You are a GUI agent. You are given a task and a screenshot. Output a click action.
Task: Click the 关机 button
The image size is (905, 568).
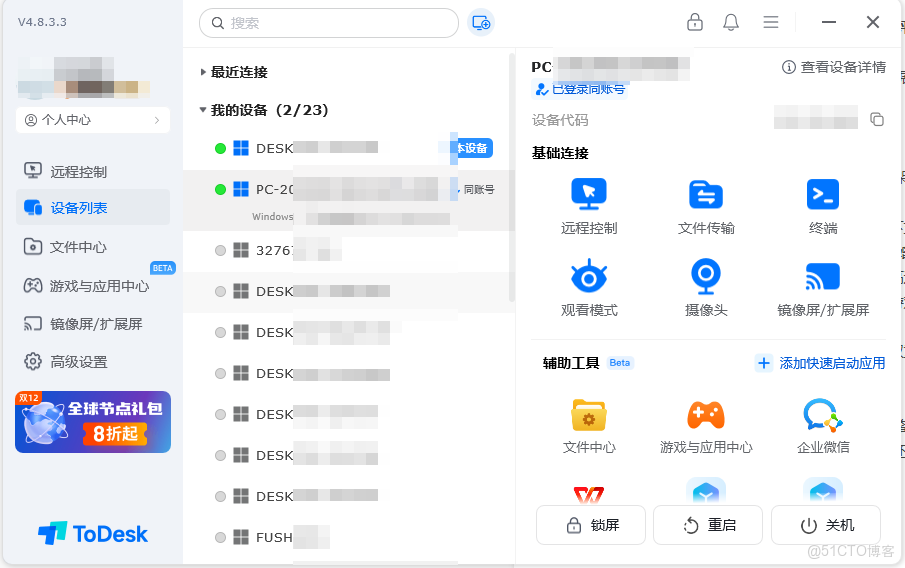click(826, 525)
